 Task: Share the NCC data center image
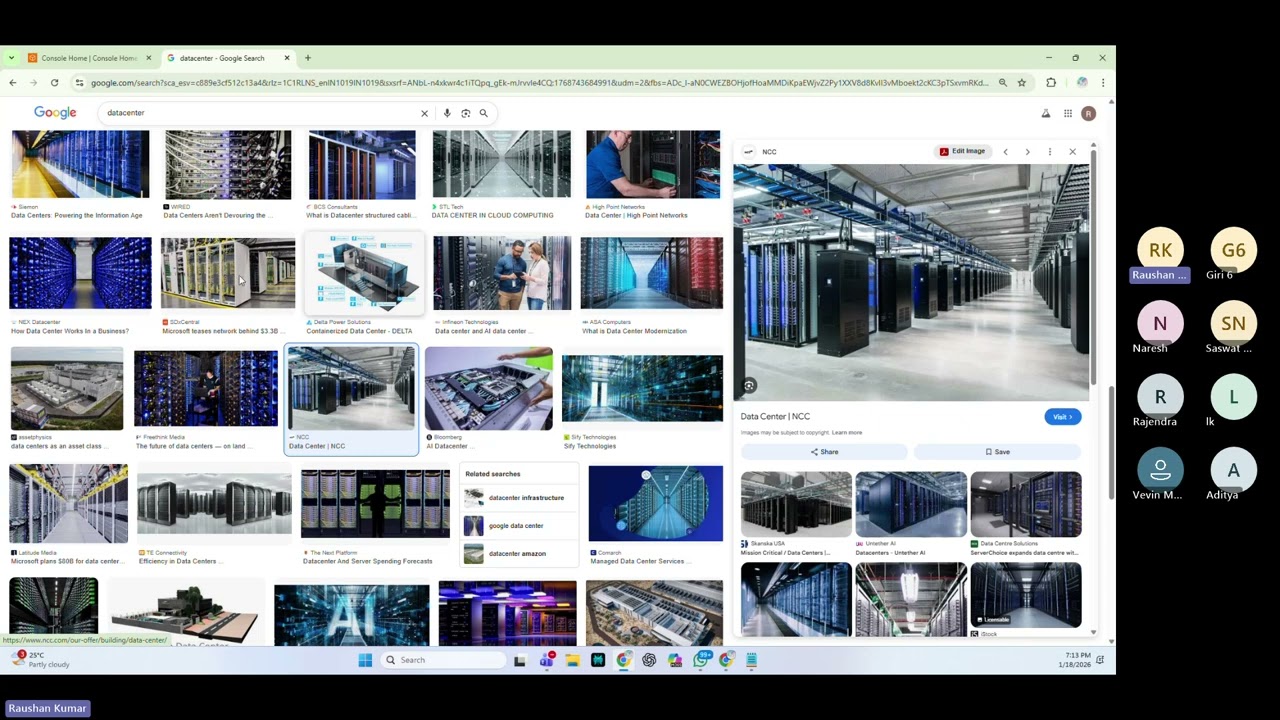pyautogui.click(x=824, y=452)
